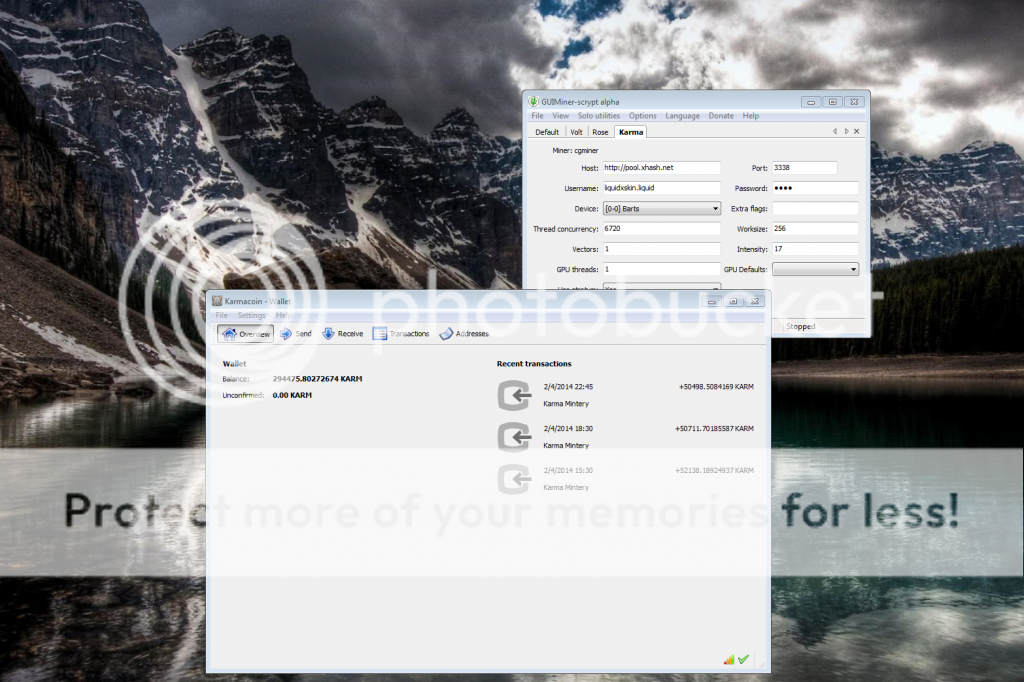Click the 2/4/2014 22:45 transaction date

pos(568,387)
